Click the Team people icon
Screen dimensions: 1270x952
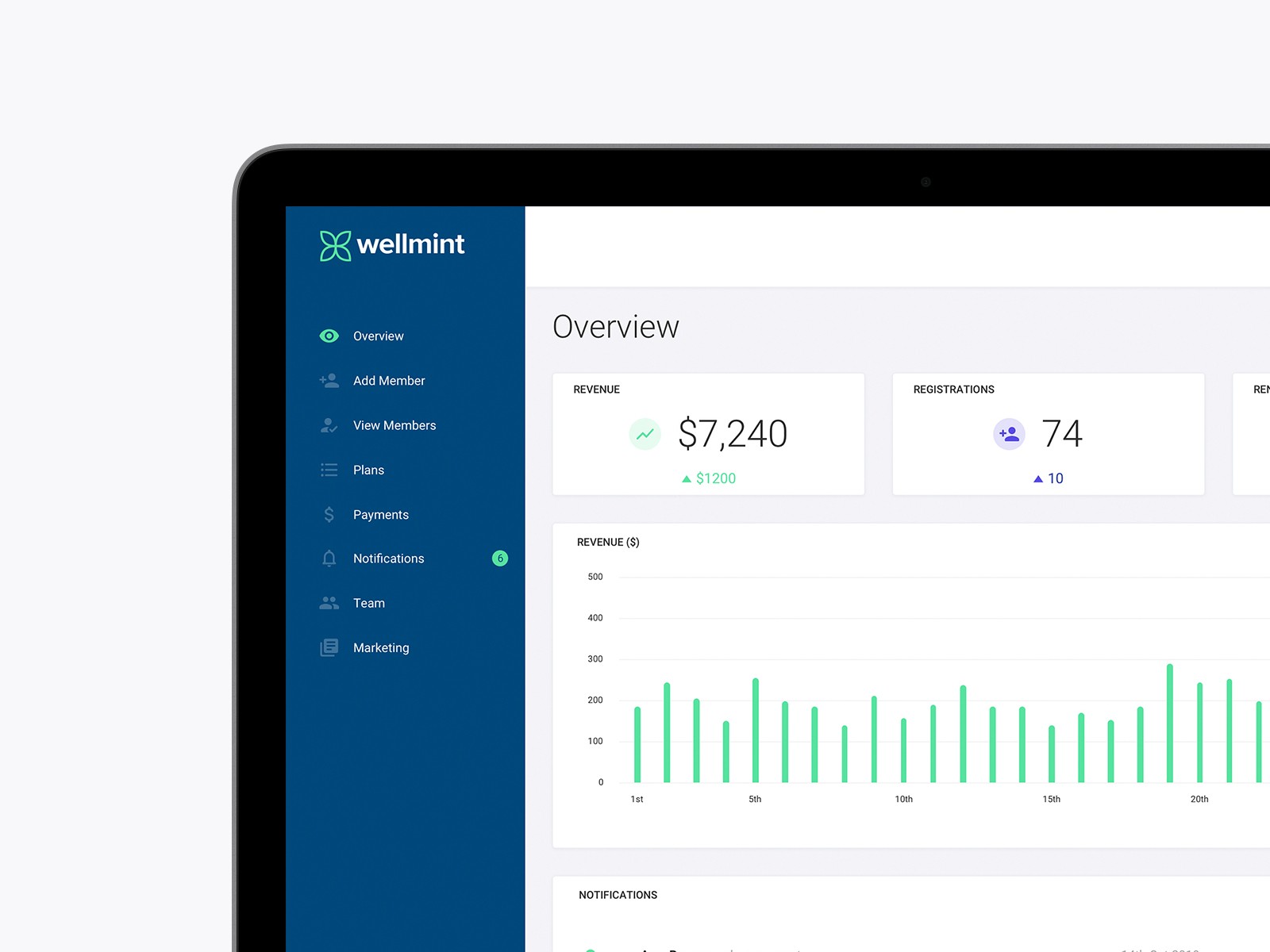[x=329, y=603]
